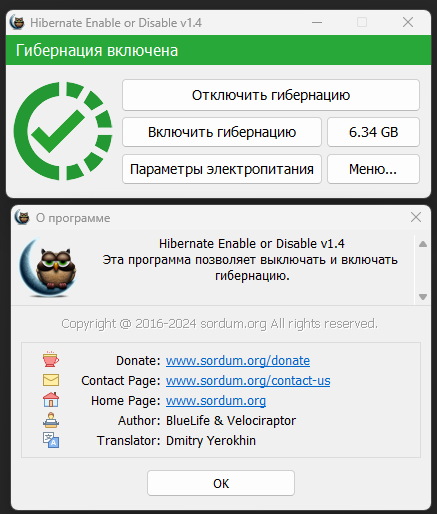Click the description scrollbar down arrow
This screenshot has width=437, height=514.
[423, 297]
